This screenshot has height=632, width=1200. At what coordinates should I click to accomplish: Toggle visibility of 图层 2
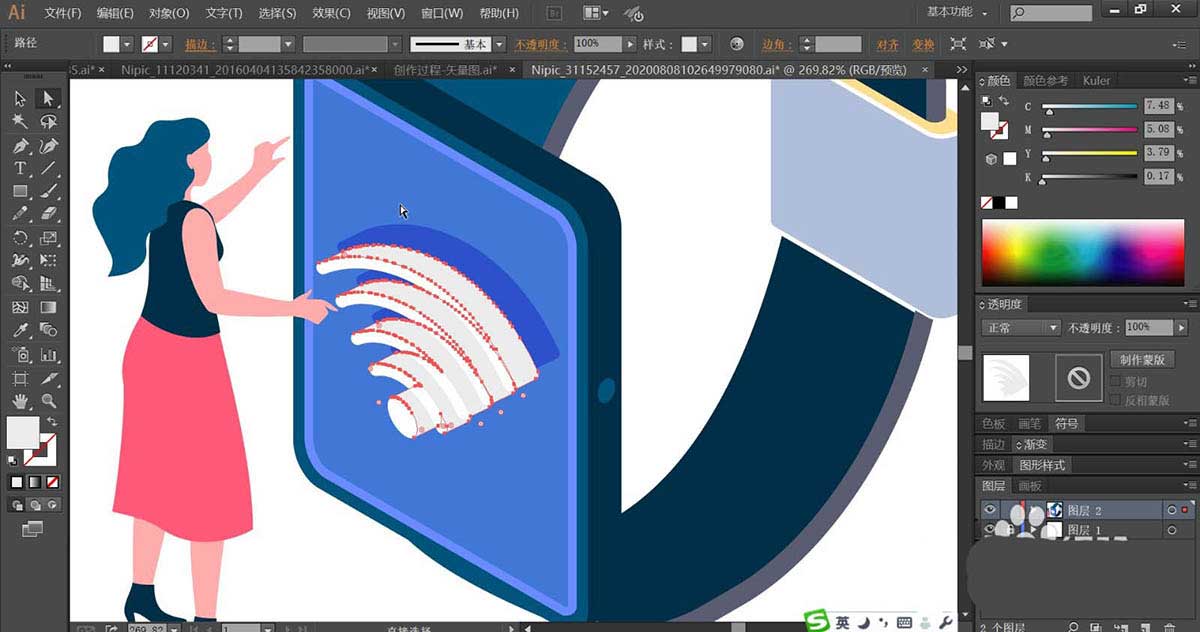pos(990,510)
